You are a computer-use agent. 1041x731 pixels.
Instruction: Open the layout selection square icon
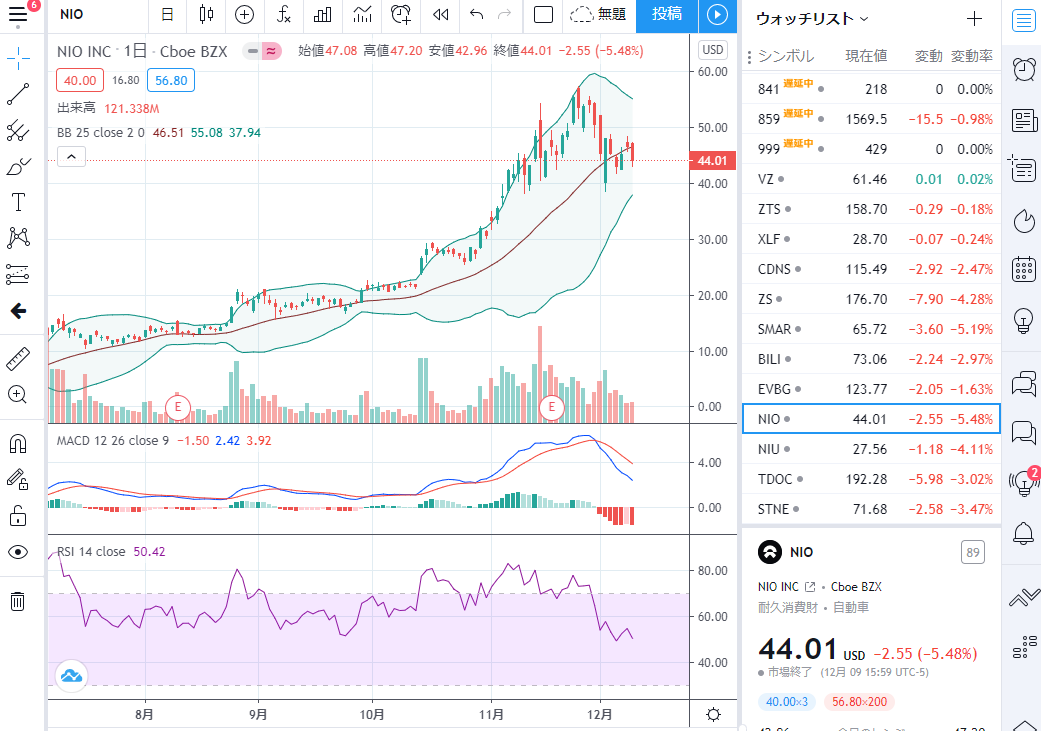pos(543,15)
